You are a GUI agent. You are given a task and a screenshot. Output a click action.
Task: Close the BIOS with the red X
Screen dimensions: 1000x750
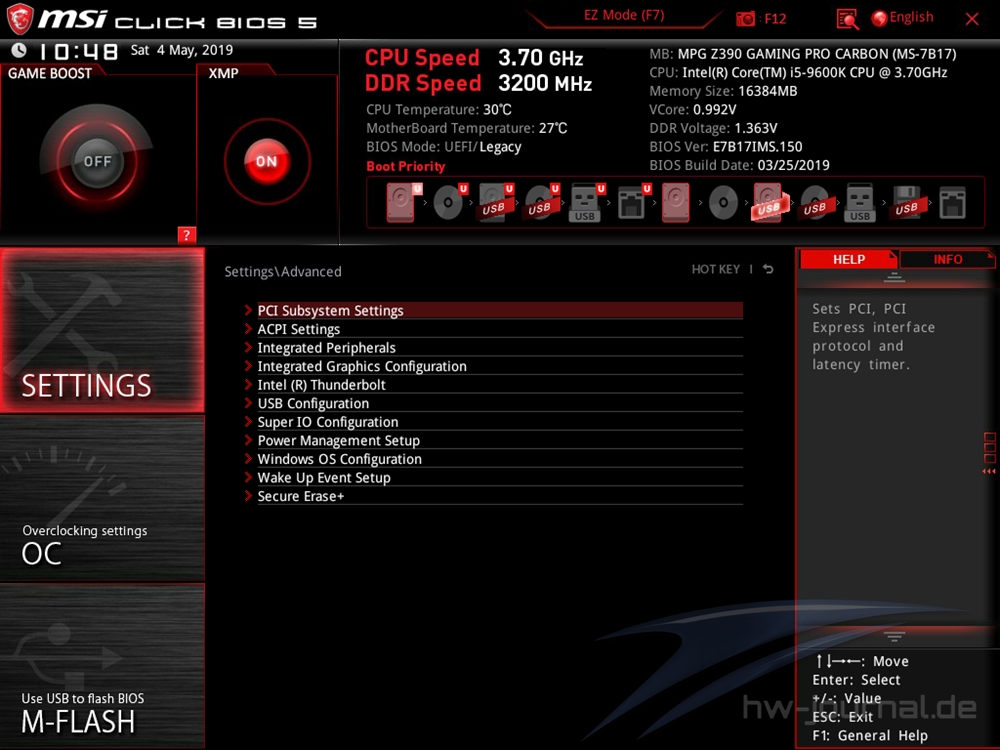[x=972, y=19]
